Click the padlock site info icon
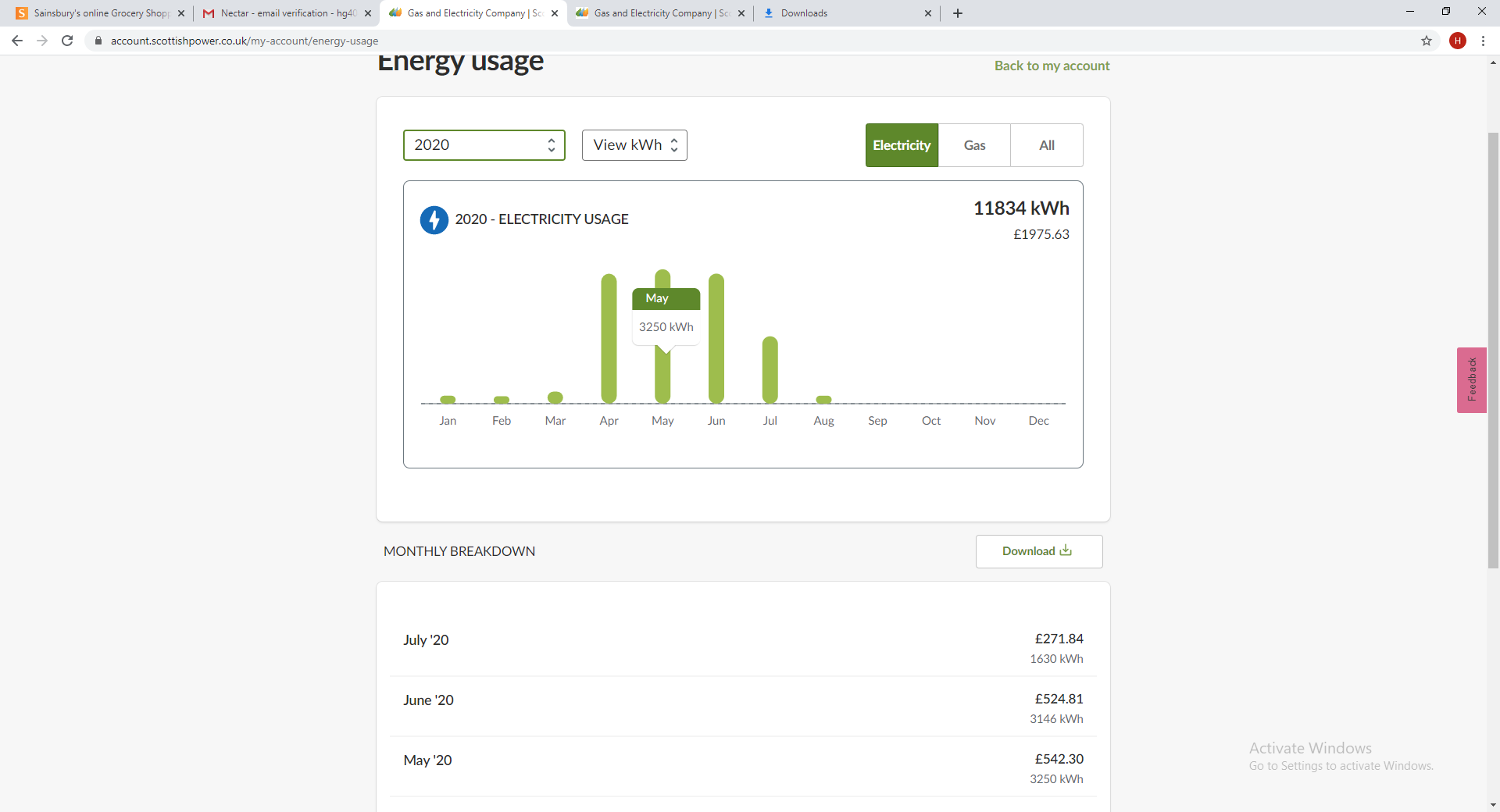The width and height of the screenshot is (1500, 812). pos(98,41)
